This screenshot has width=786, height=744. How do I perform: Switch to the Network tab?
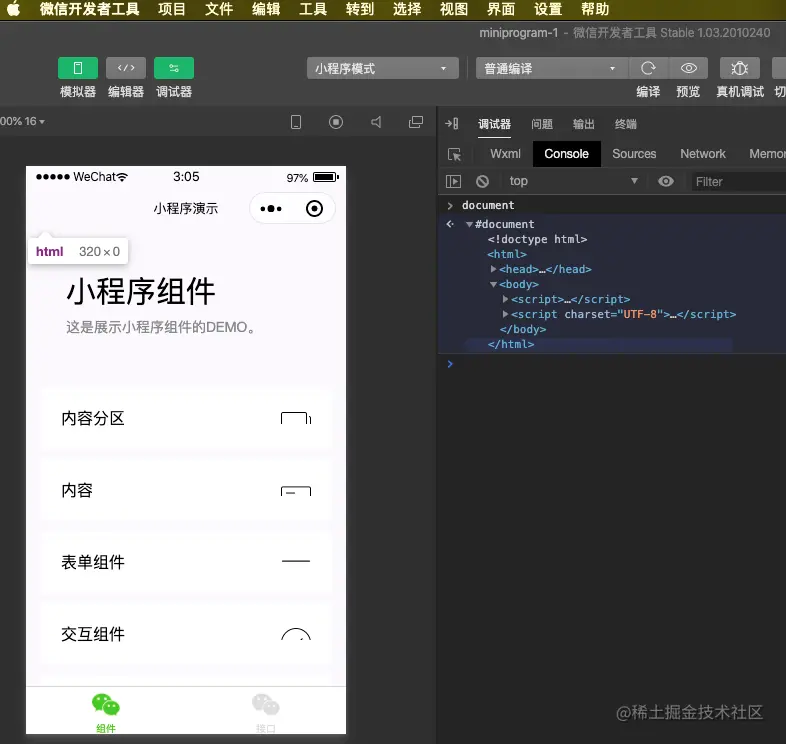[703, 154]
